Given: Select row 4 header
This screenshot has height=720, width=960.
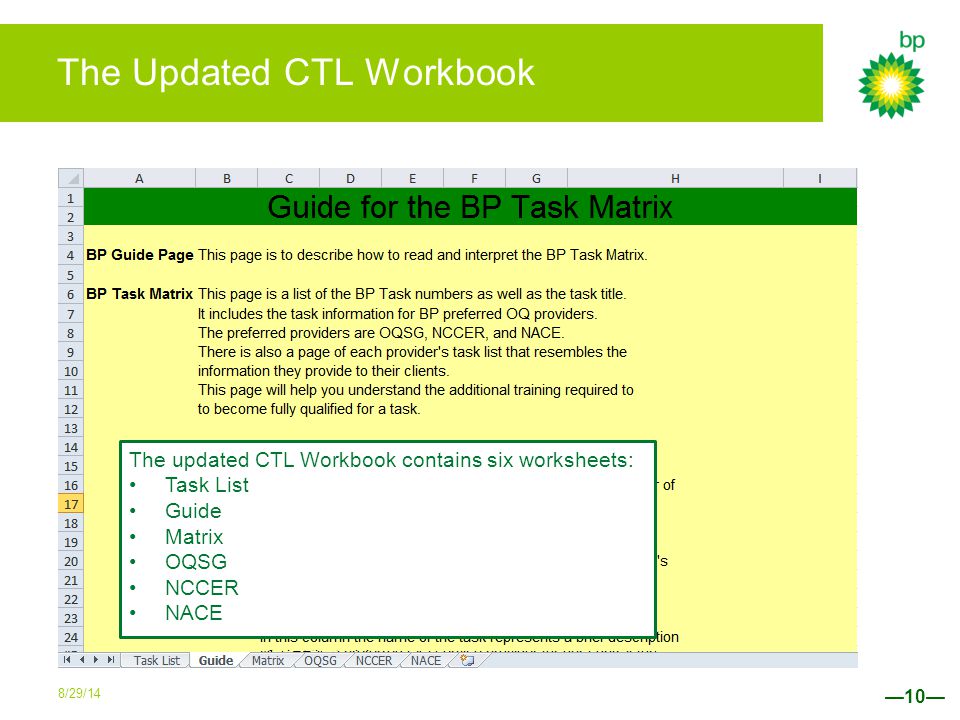Looking at the screenshot, I should 71,255.
